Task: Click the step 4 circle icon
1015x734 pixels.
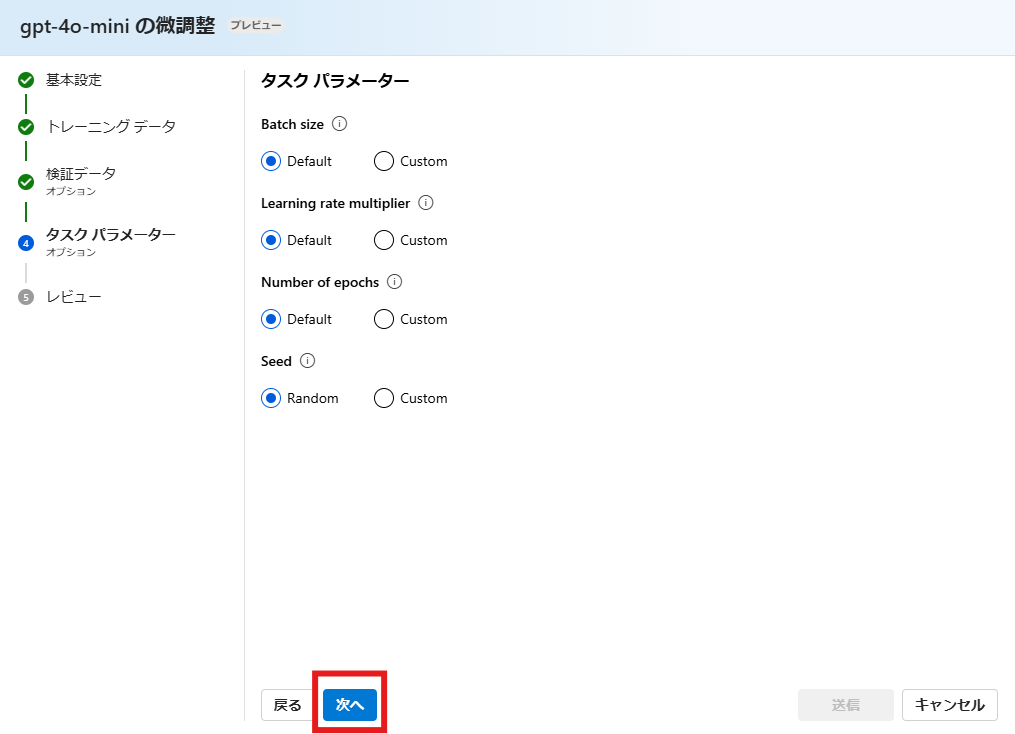Action: point(26,243)
